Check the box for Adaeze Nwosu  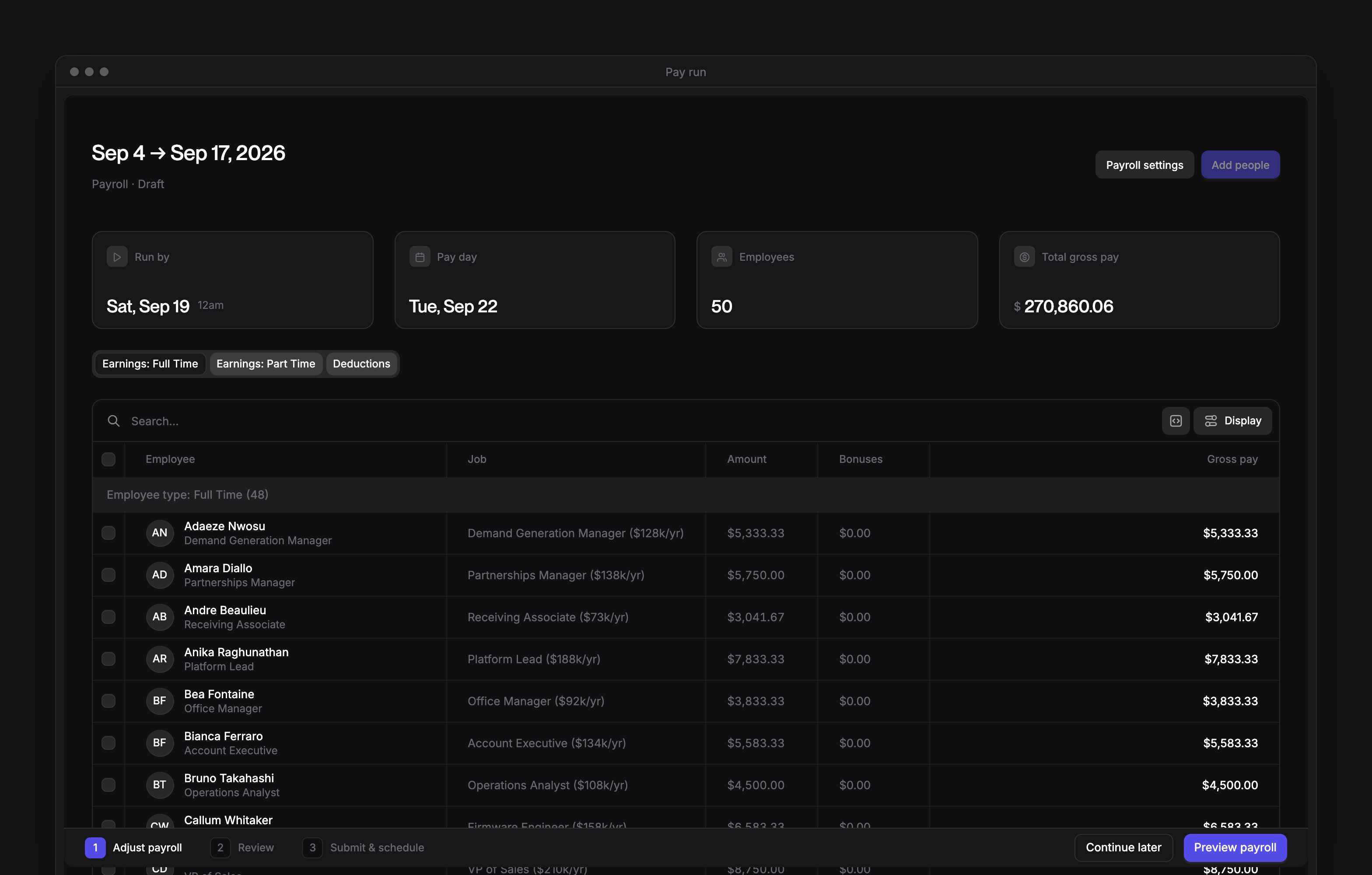pos(108,533)
